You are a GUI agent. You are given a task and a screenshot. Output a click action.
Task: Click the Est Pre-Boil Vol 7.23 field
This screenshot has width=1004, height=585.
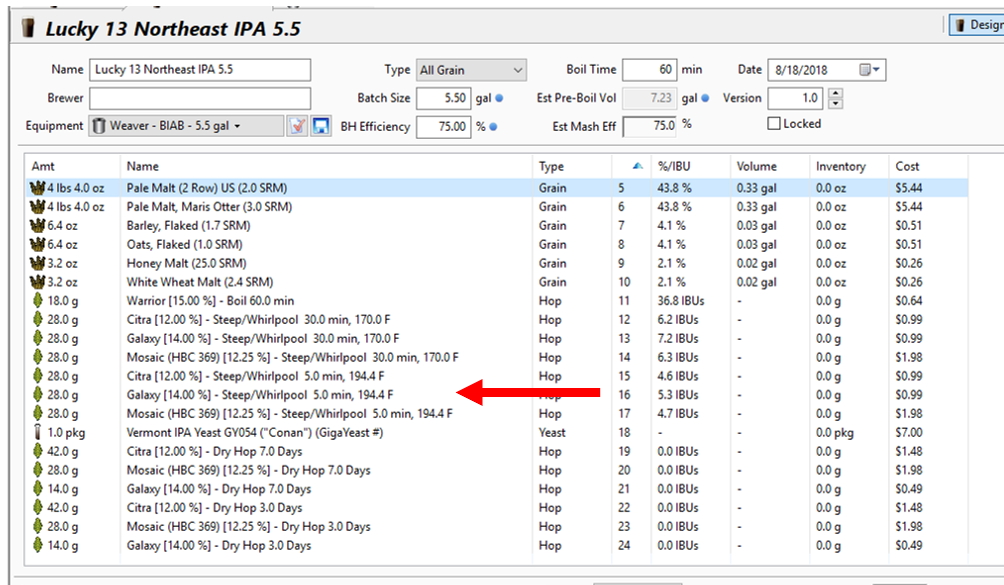click(x=650, y=99)
